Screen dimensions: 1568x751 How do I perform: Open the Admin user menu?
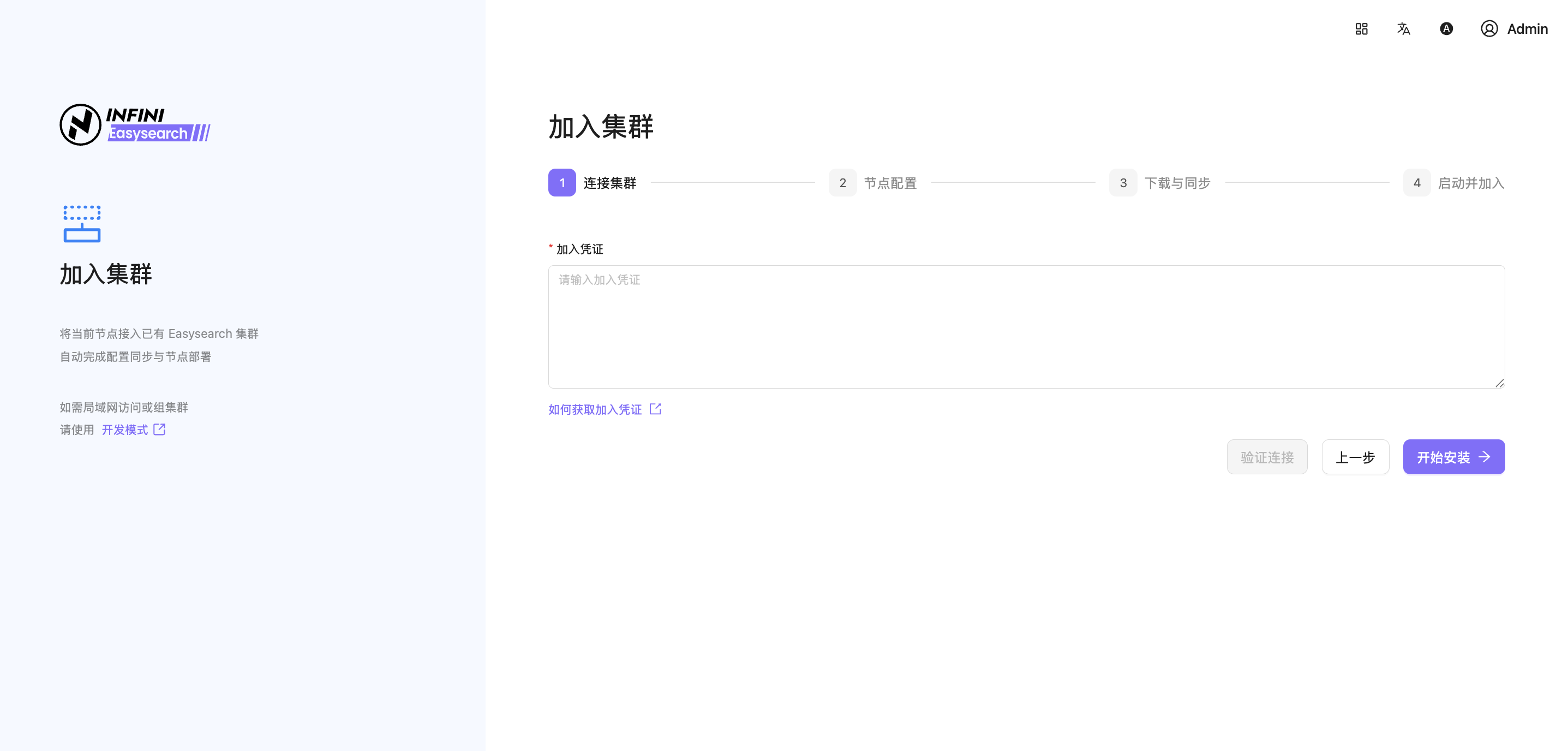coord(1527,28)
